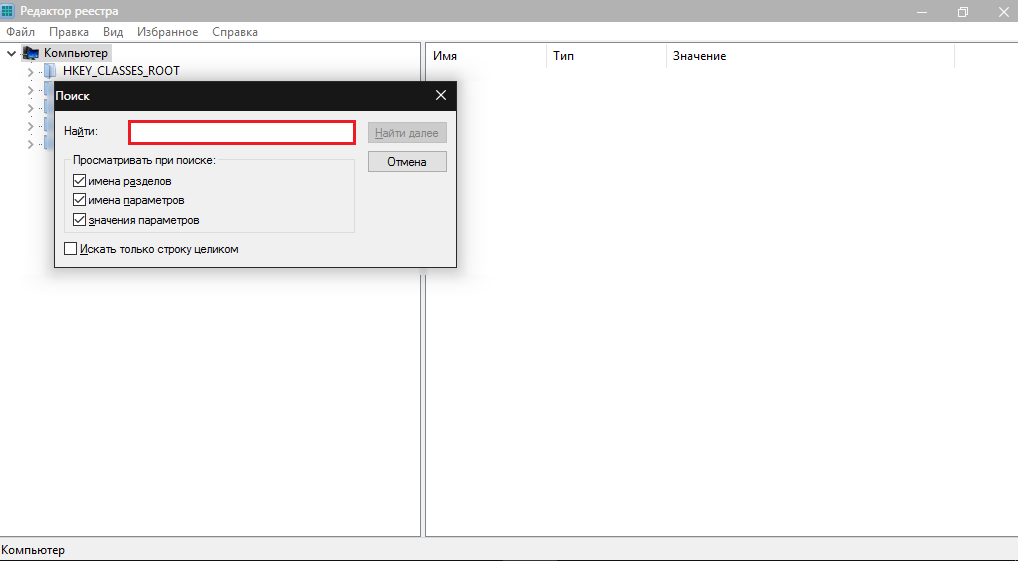Click the HKEY_CLASSES_ROOT folder icon
Viewport: 1018px width, 561px height.
pyautogui.click(x=50, y=71)
